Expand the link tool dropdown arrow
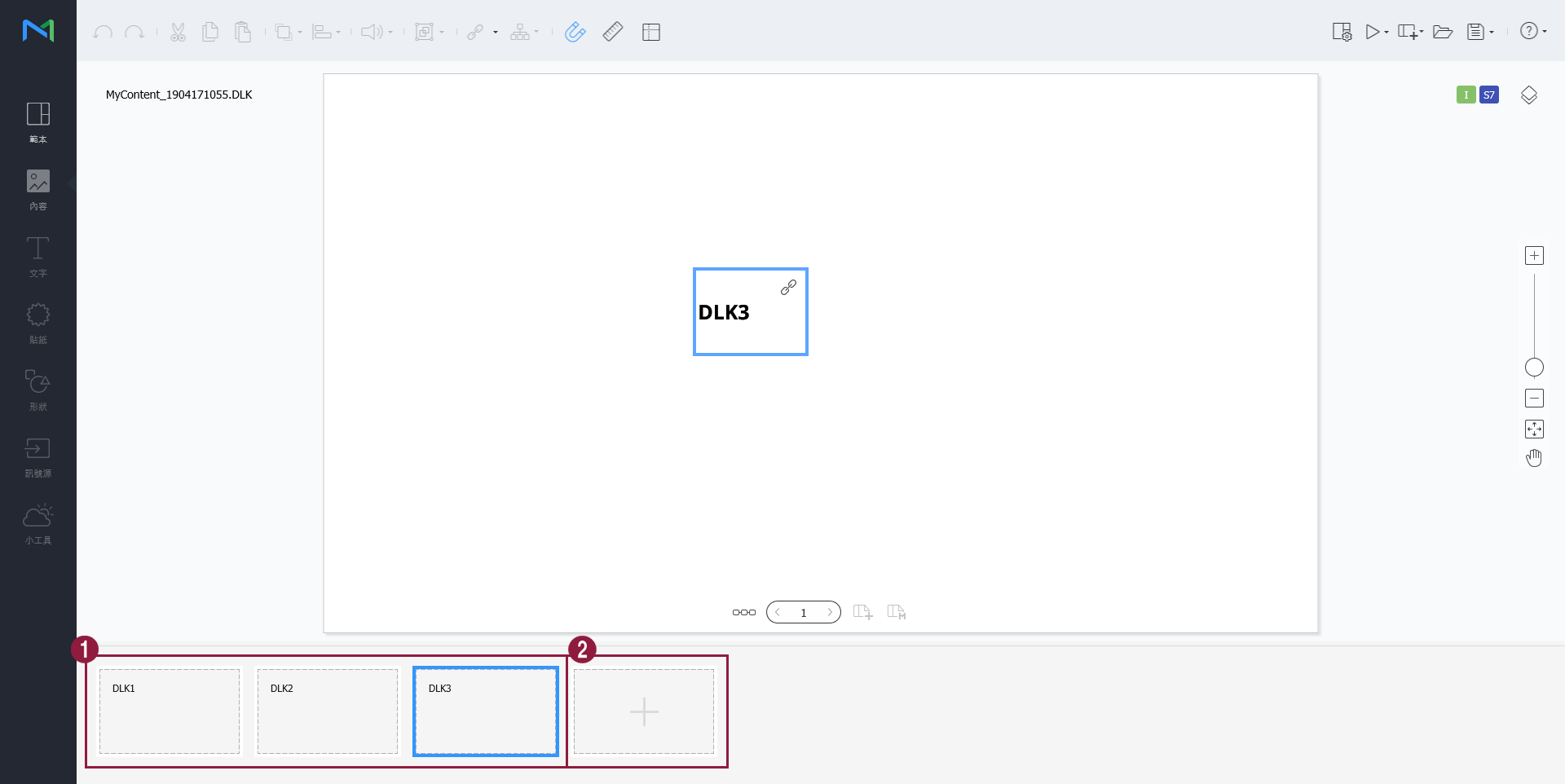The image size is (1565, 784). click(x=496, y=33)
